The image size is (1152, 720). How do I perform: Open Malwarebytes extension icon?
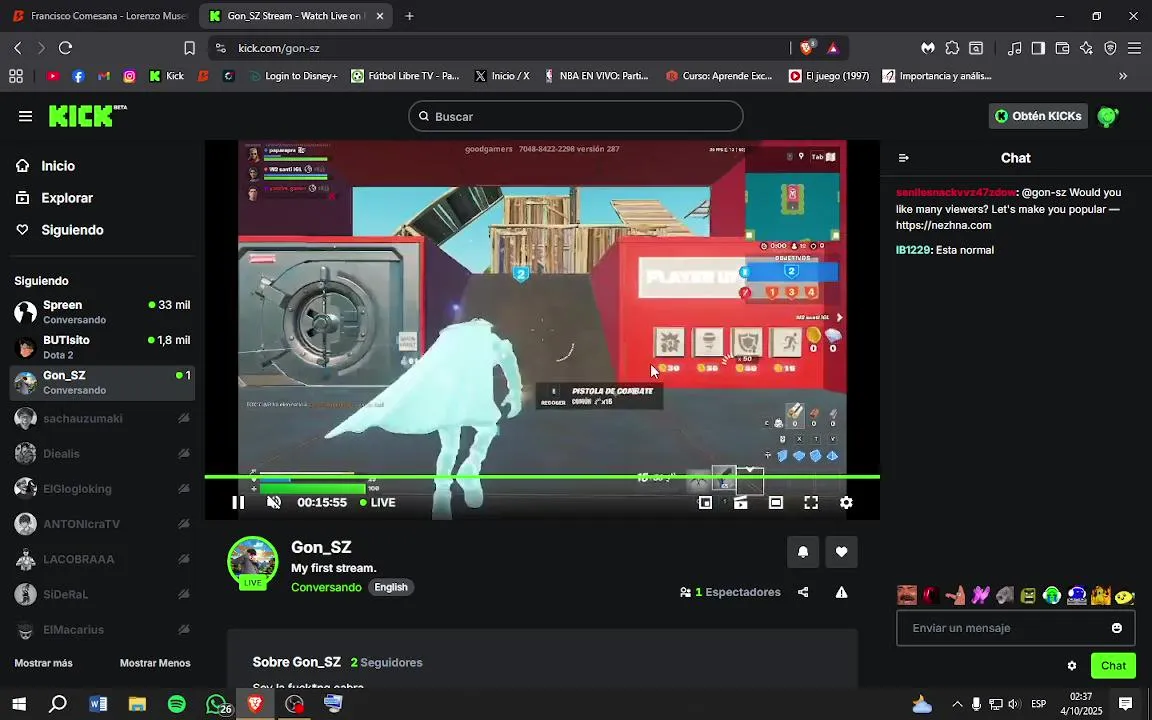[928, 48]
